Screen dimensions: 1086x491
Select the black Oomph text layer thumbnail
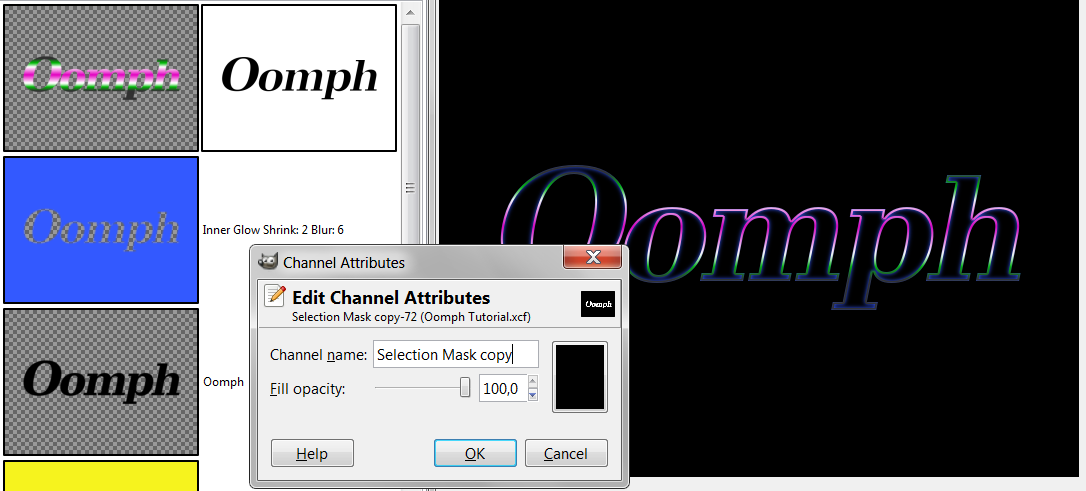101,382
